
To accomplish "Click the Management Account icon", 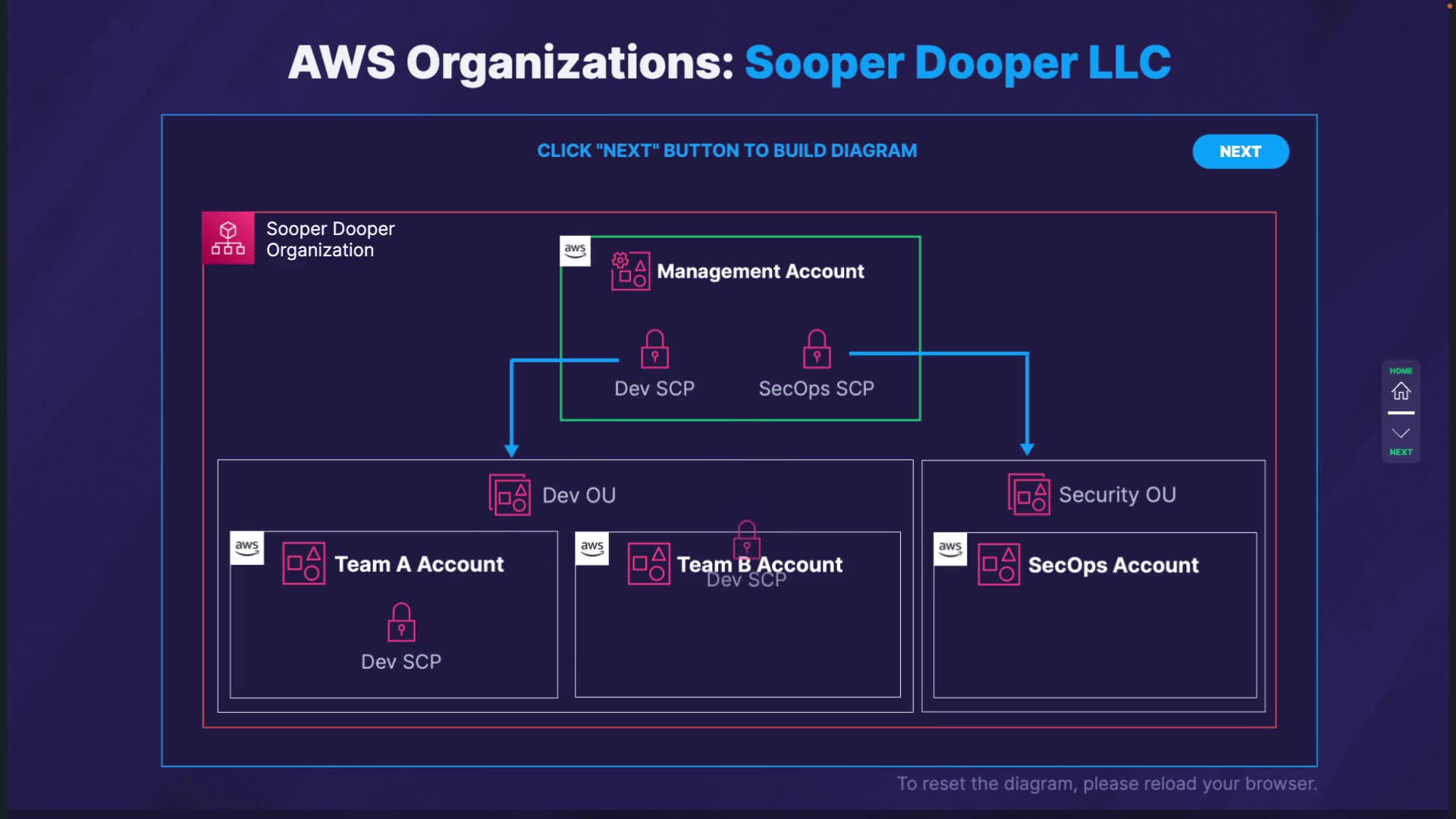I will [630, 271].
